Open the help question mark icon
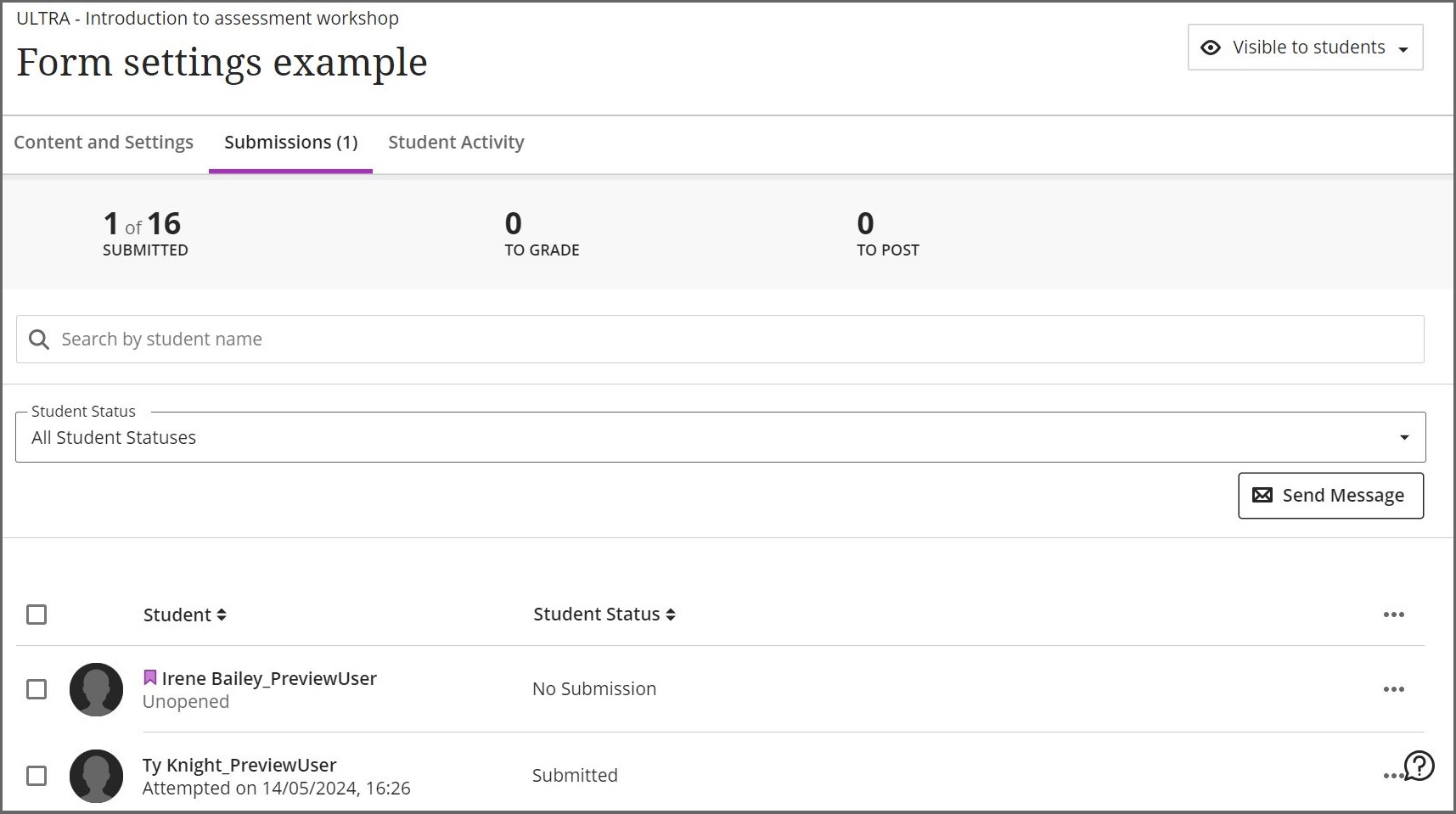 (1418, 766)
